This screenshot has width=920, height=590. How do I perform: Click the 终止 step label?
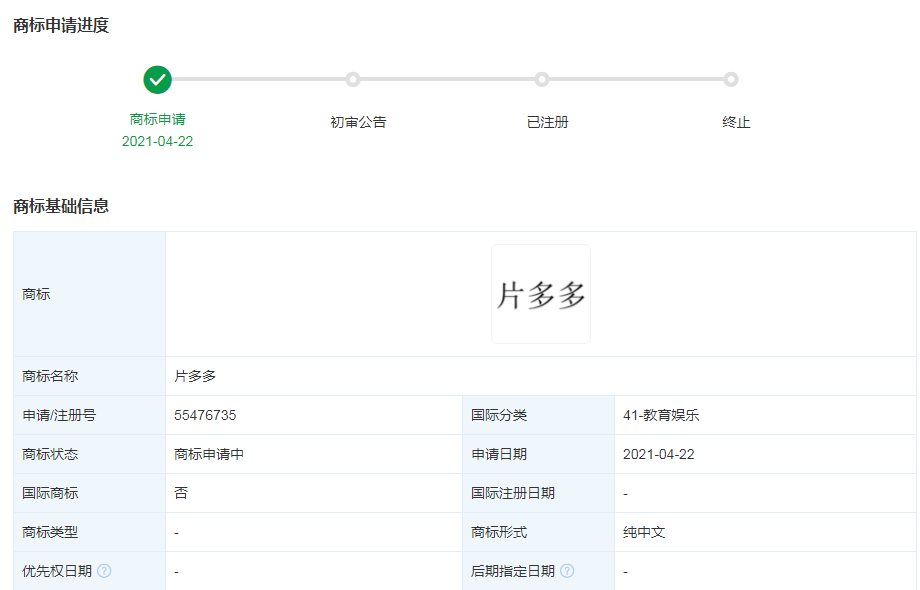pos(736,122)
